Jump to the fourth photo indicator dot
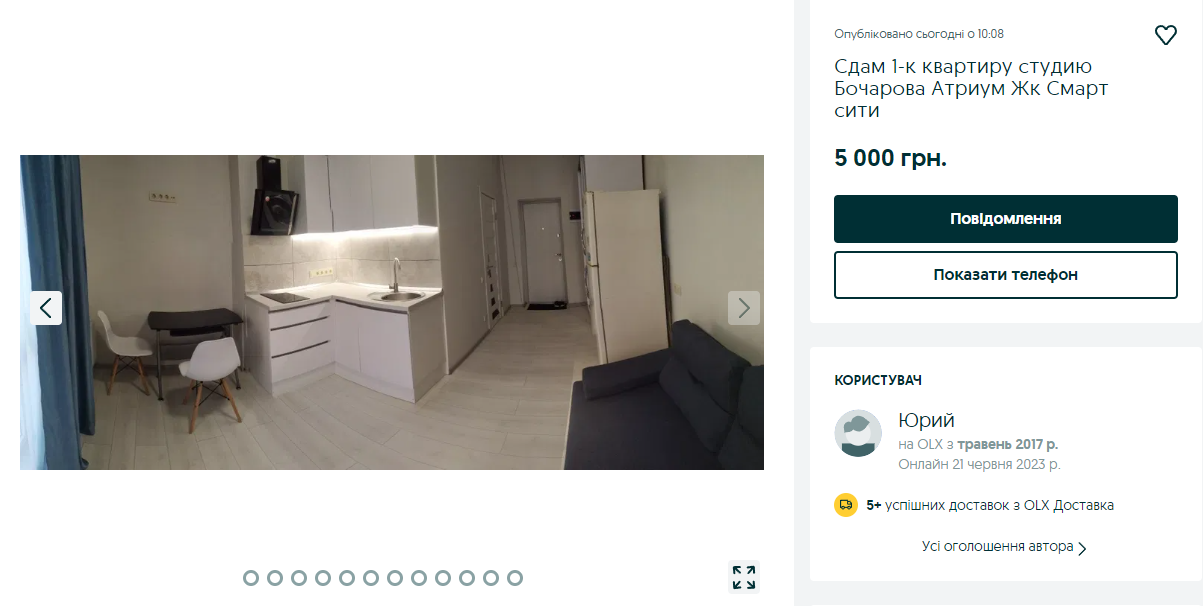 pos(323,578)
